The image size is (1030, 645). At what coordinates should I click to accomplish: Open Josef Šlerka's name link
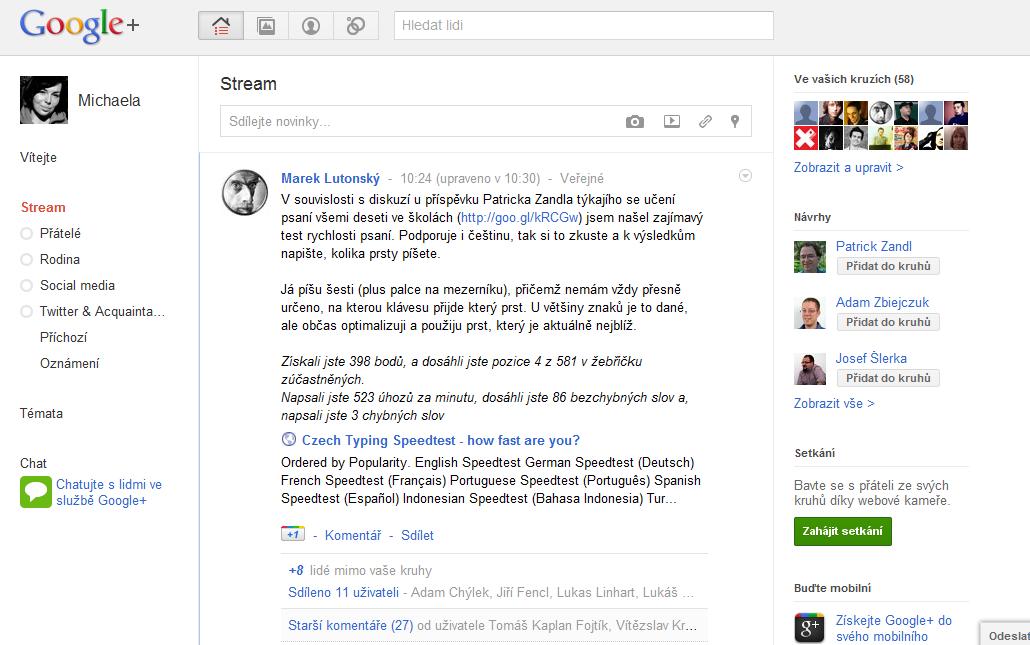pyautogui.click(x=871, y=358)
